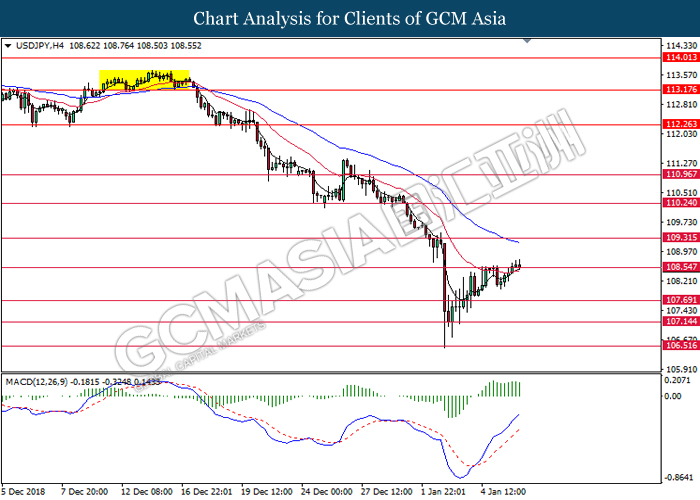Click the 1 Jan 22:01 date label
Viewport: 700px width, 500px height.
click(x=444, y=492)
